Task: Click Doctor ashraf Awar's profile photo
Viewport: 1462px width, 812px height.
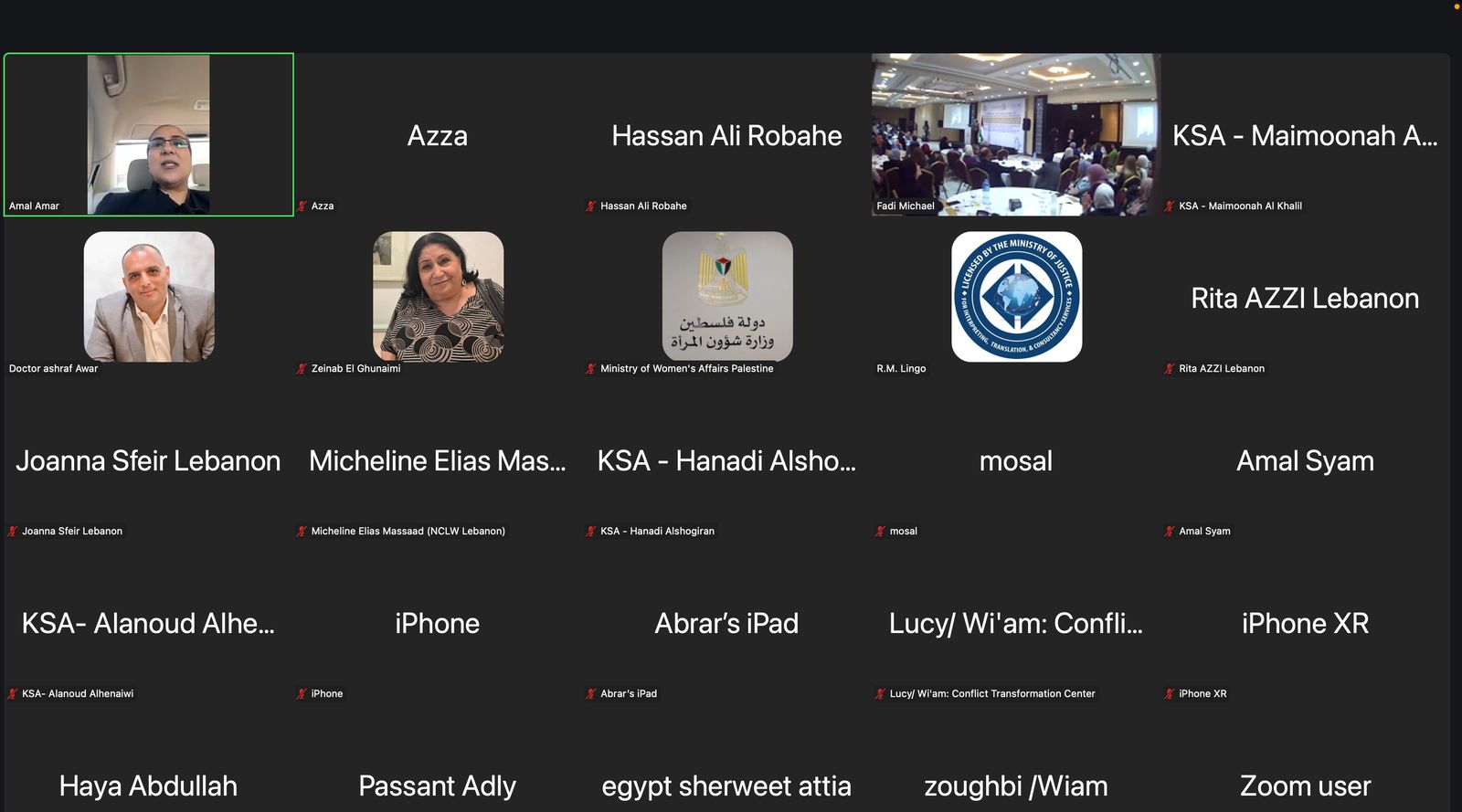Action: tap(149, 297)
